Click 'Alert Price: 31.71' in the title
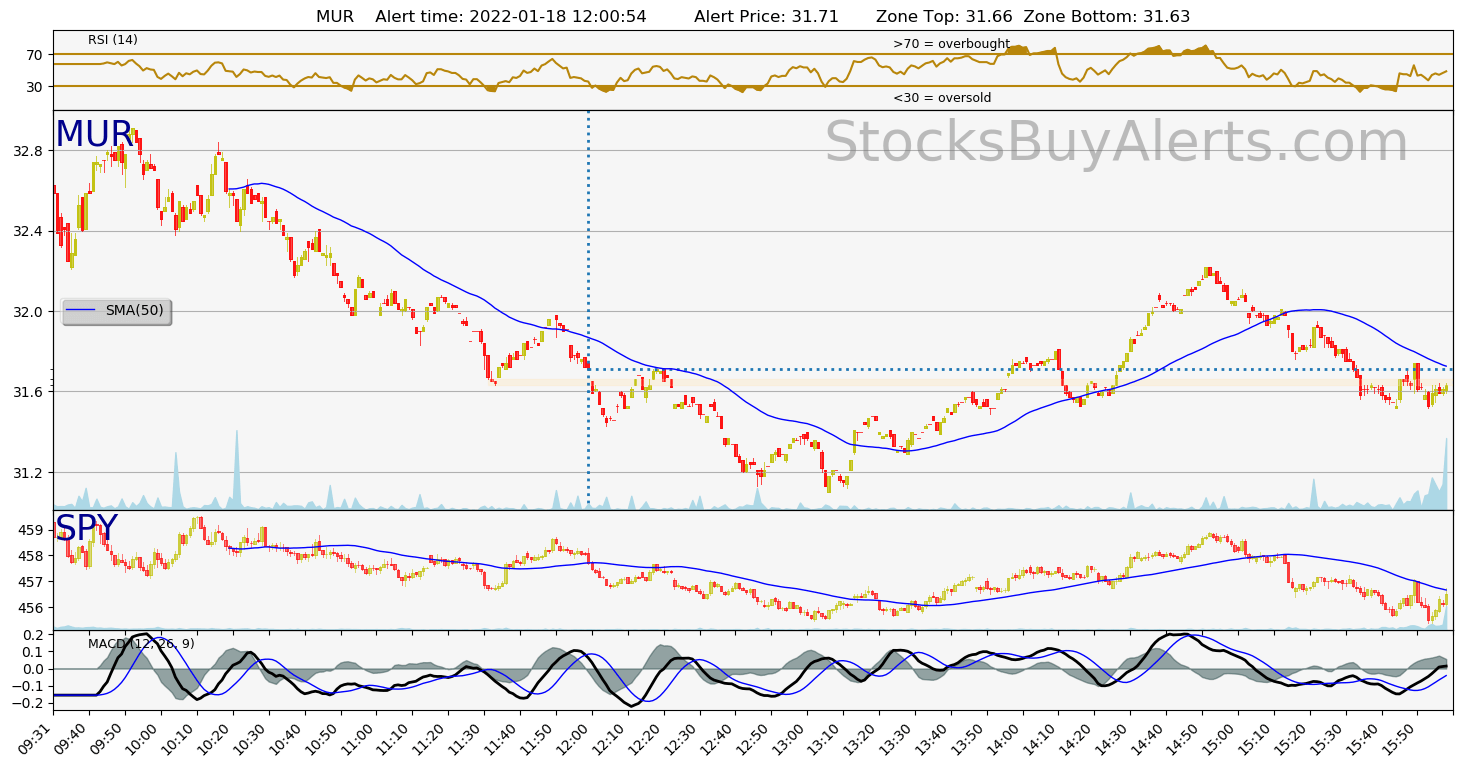Image resolution: width=1468 pixels, height=768 pixels. (767, 17)
